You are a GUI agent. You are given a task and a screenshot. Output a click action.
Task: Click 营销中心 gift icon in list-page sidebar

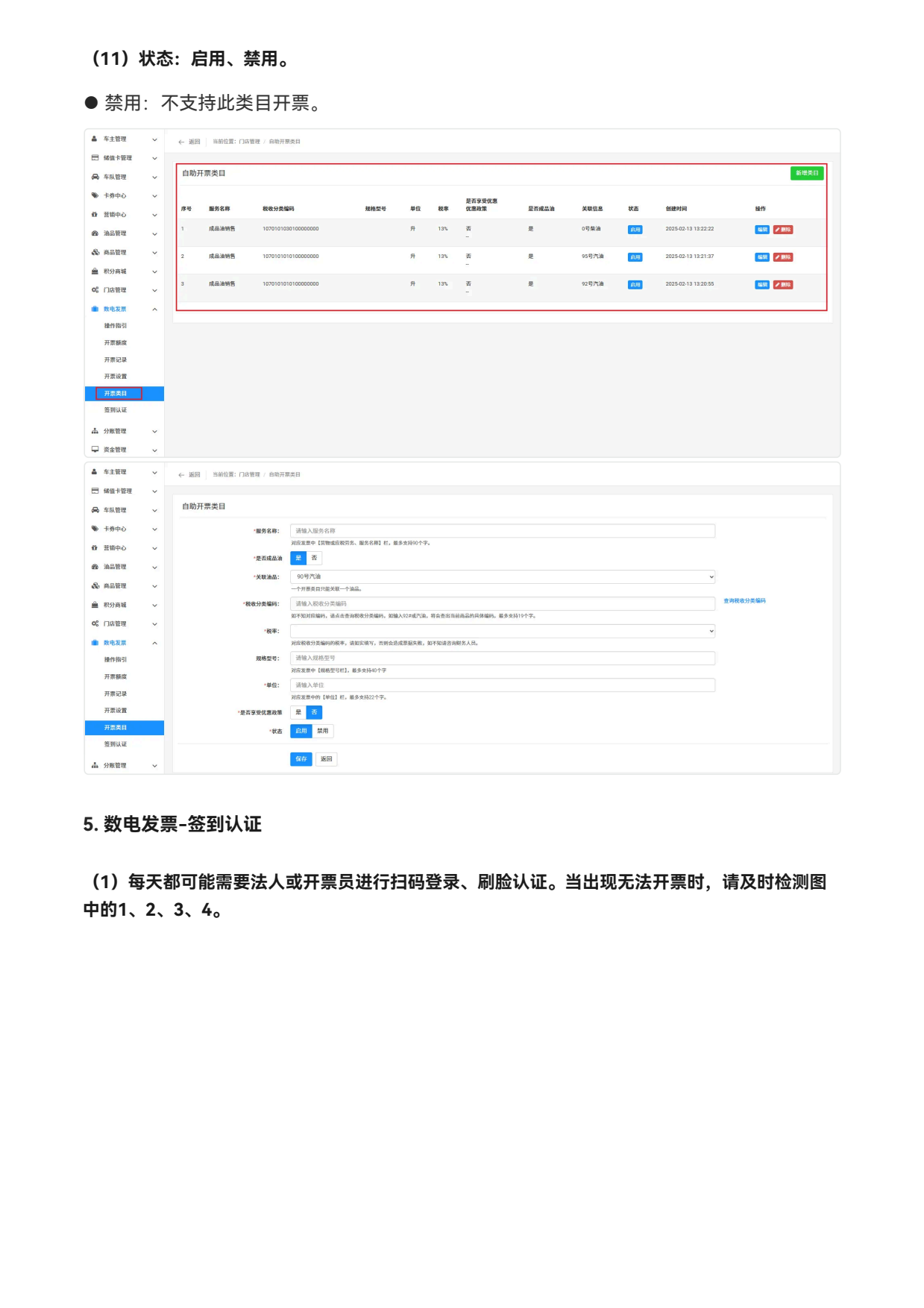point(95,215)
